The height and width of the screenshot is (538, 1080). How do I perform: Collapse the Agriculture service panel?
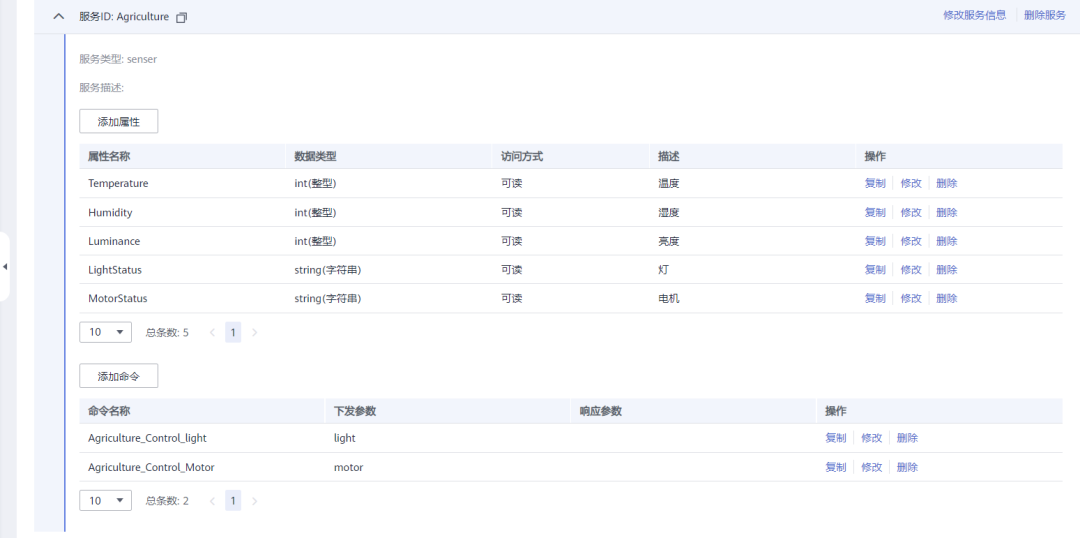[x=59, y=17]
